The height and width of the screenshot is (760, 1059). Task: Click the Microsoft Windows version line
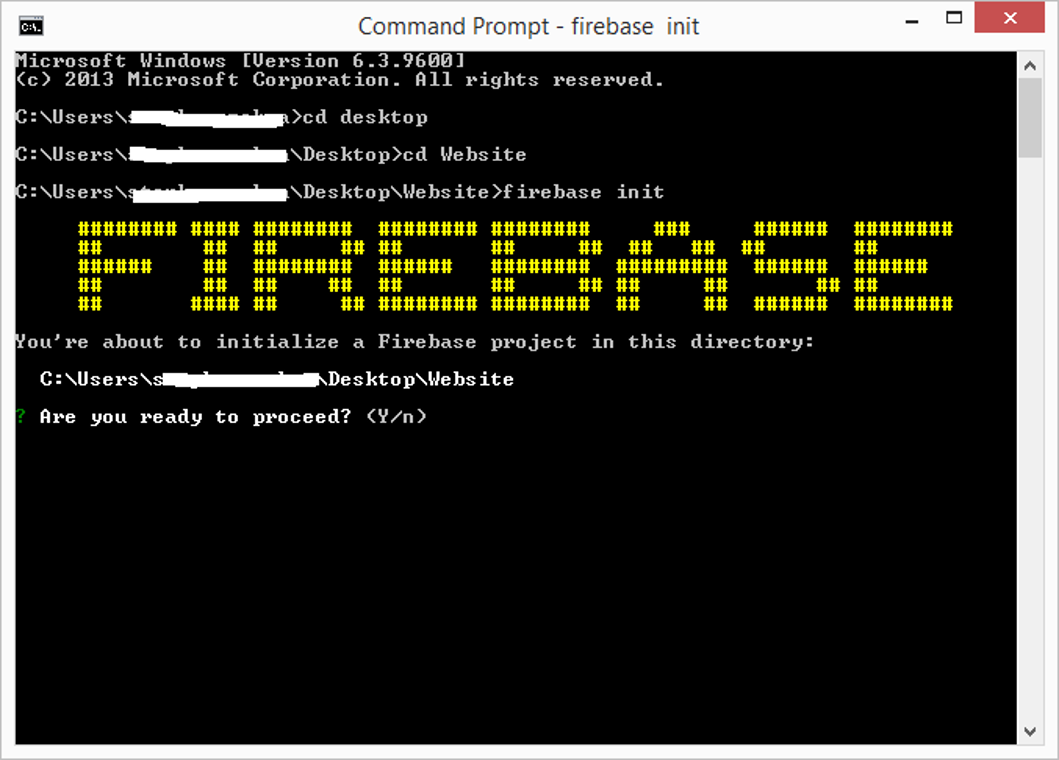(x=241, y=61)
